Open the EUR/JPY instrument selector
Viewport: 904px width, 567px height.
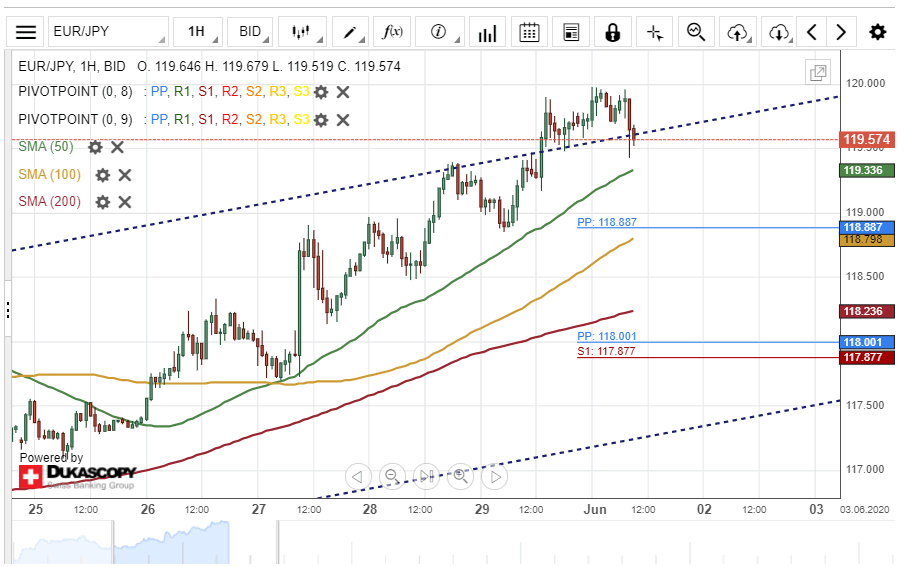click(x=108, y=32)
